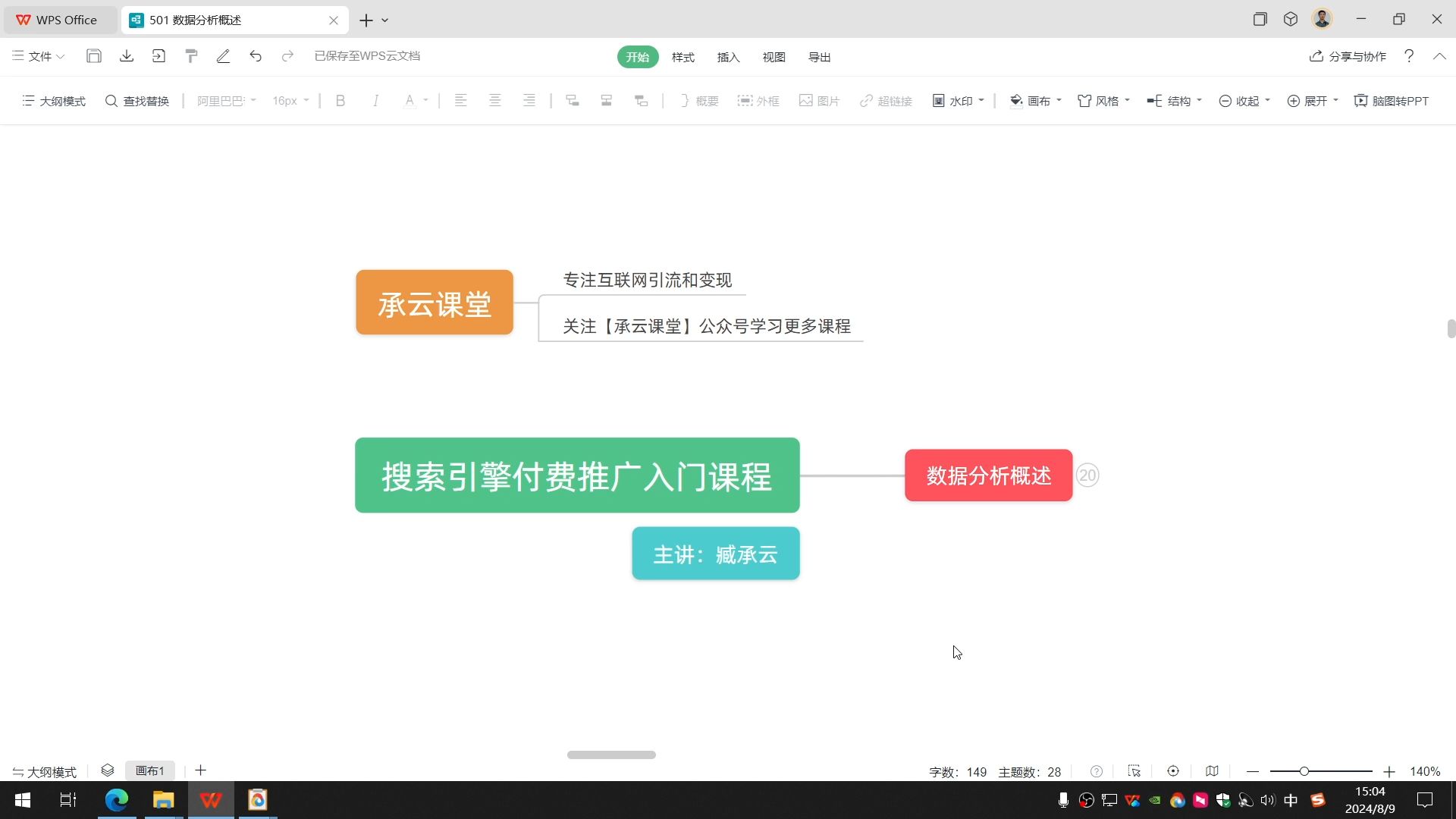Screen dimensions: 1456x819
Task: Click the status bar help circle icon
Action: pos(1097,771)
